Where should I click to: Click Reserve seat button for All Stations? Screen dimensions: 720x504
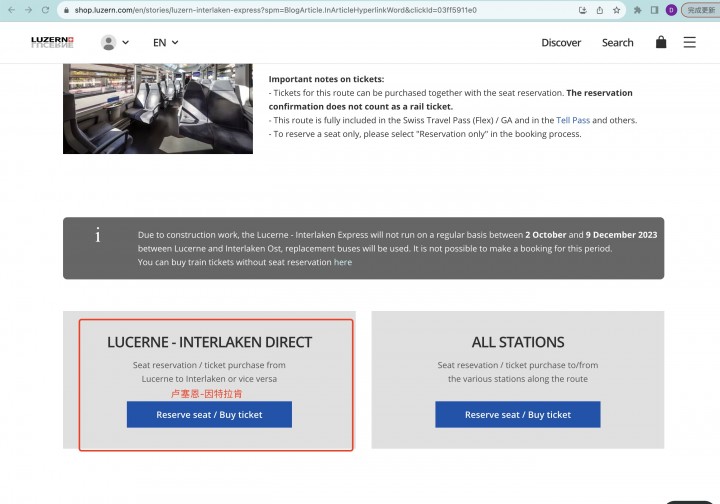click(518, 414)
